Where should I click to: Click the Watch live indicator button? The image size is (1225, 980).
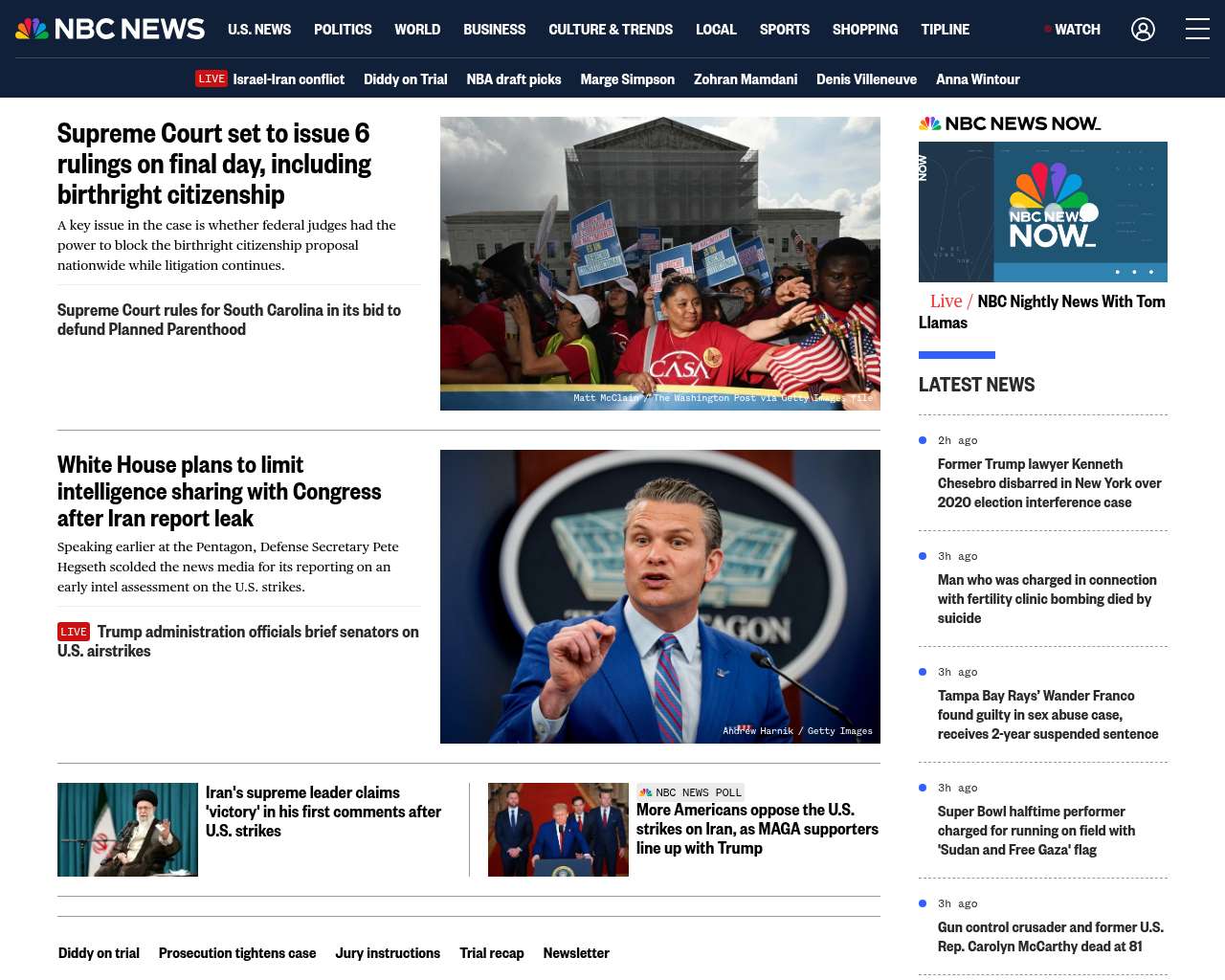1072,29
